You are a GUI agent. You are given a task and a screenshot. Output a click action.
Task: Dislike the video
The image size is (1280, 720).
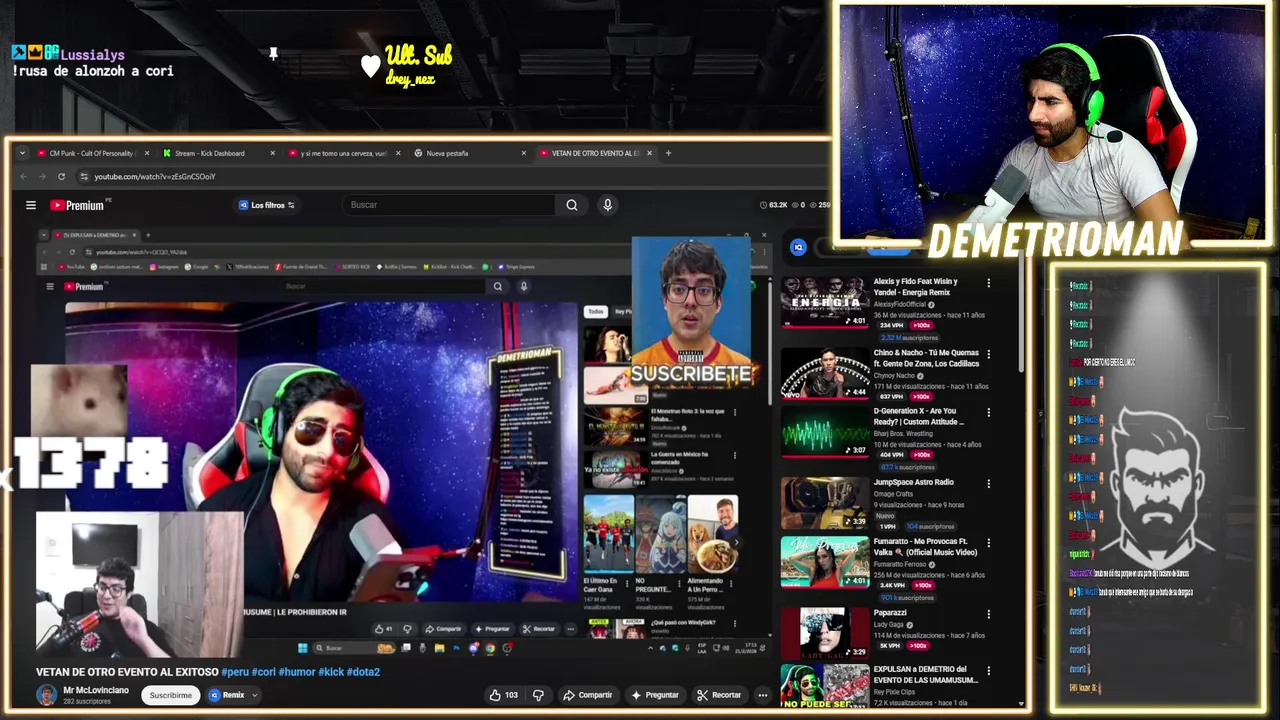pyautogui.click(x=538, y=695)
